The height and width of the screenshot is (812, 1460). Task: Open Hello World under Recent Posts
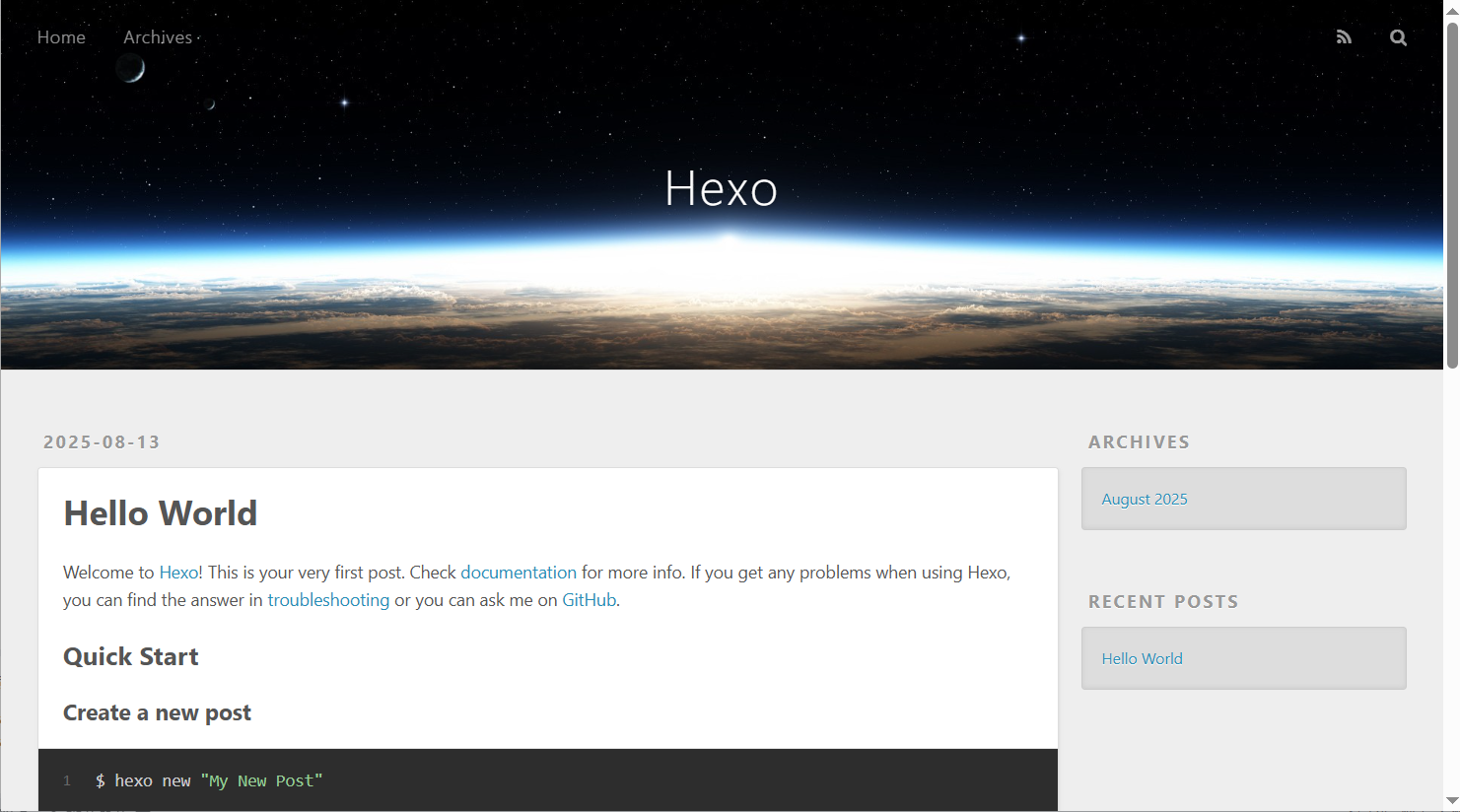point(1142,658)
